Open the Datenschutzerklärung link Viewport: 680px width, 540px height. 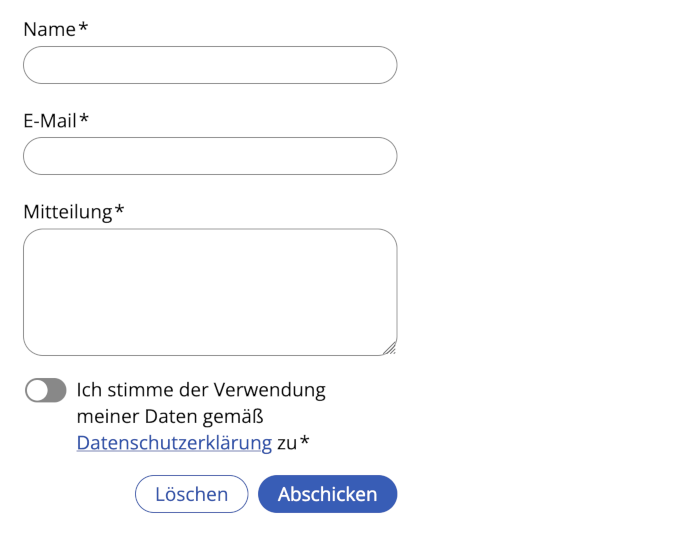click(174, 443)
